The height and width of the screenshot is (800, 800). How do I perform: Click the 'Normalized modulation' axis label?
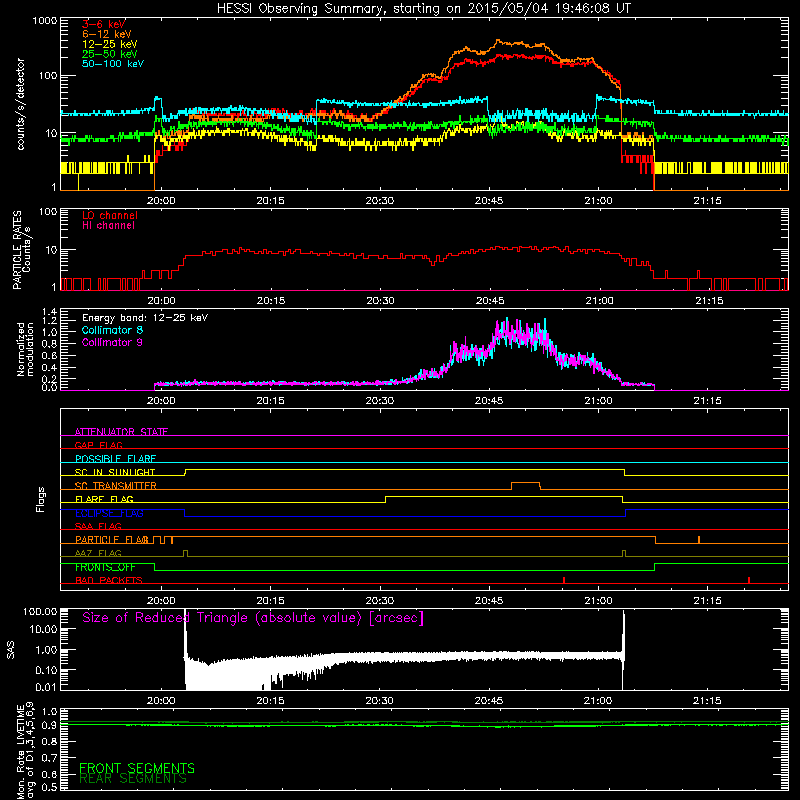pos(25,349)
